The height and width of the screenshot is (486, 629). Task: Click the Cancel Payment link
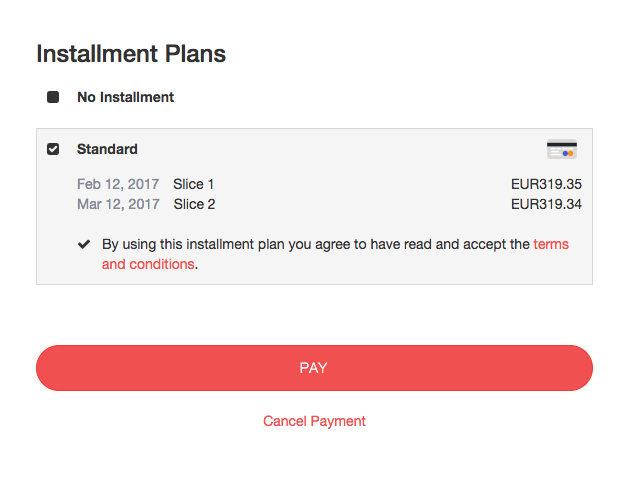tap(314, 421)
